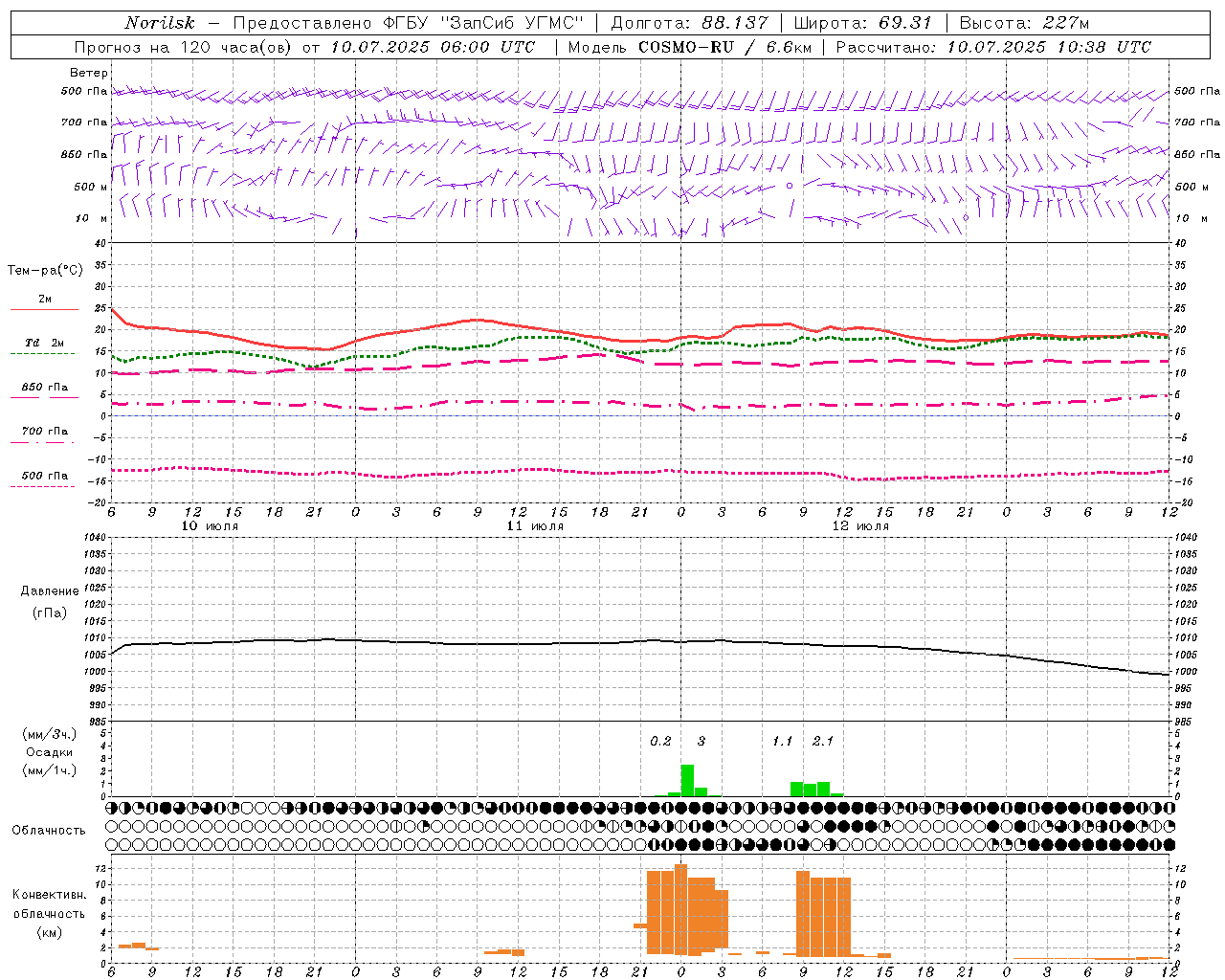Click the (мм/3ч.) precipitation unit label
The image size is (1225, 980).
(50, 735)
